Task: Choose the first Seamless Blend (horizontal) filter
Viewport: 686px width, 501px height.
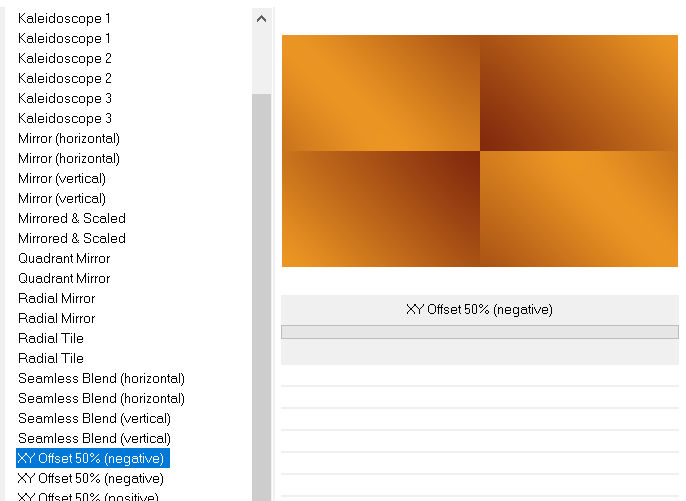Action: [x=101, y=378]
